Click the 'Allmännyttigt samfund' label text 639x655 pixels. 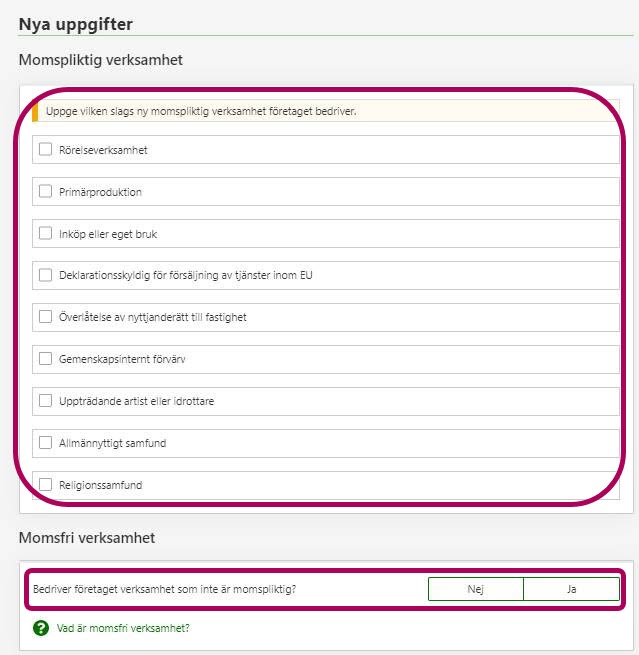tap(114, 443)
